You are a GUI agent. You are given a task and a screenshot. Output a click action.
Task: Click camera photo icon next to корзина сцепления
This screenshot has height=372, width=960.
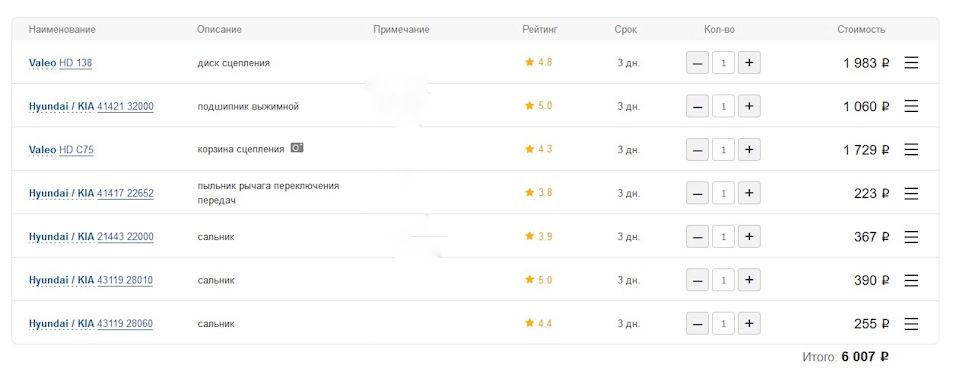[x=297, y=148]
